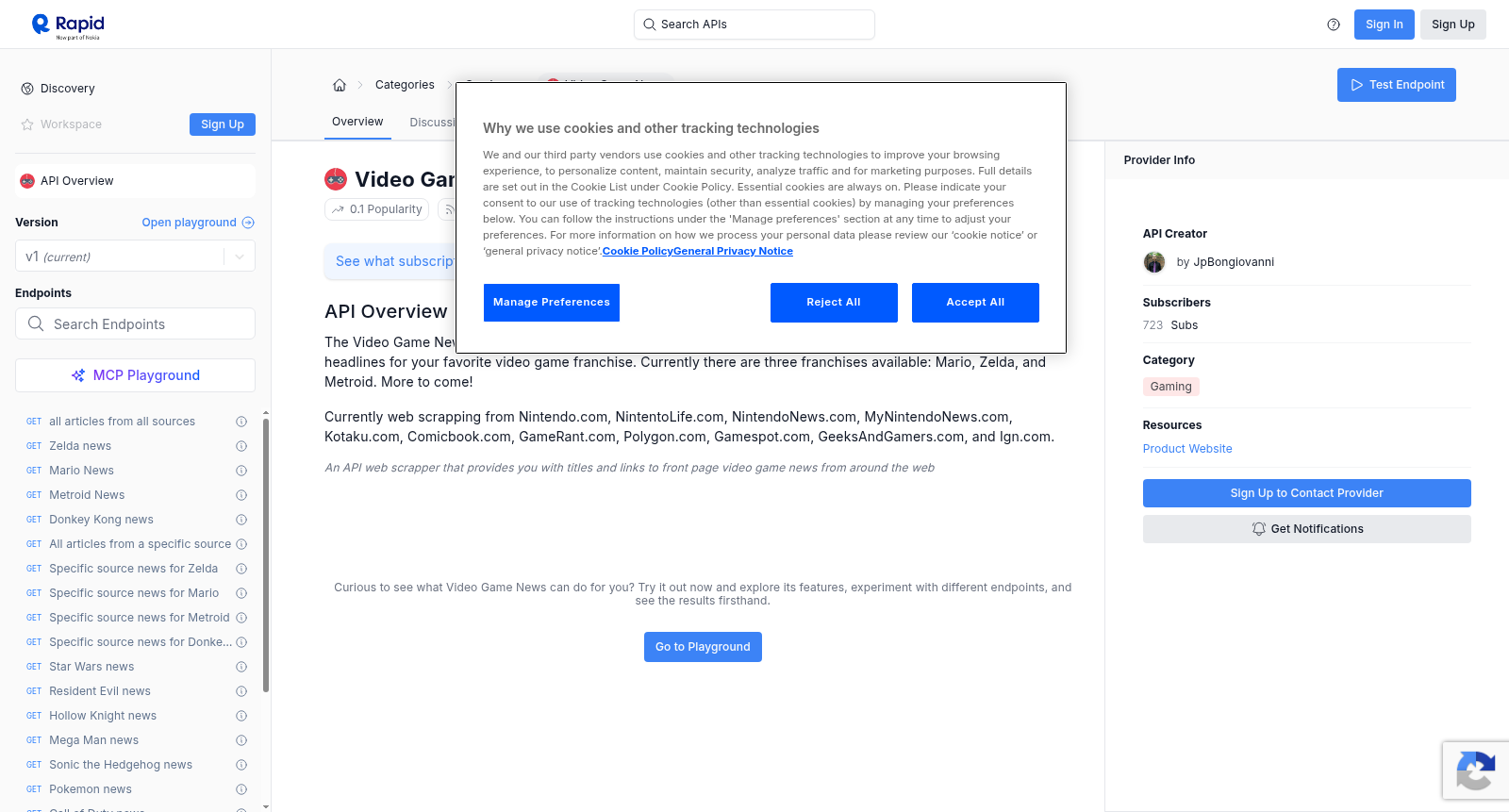Image resolution: width=1509 pixels, height=812 pixels.
Task: Show info for Specific source news for Donkey Kong
Action: click(241, 642)
